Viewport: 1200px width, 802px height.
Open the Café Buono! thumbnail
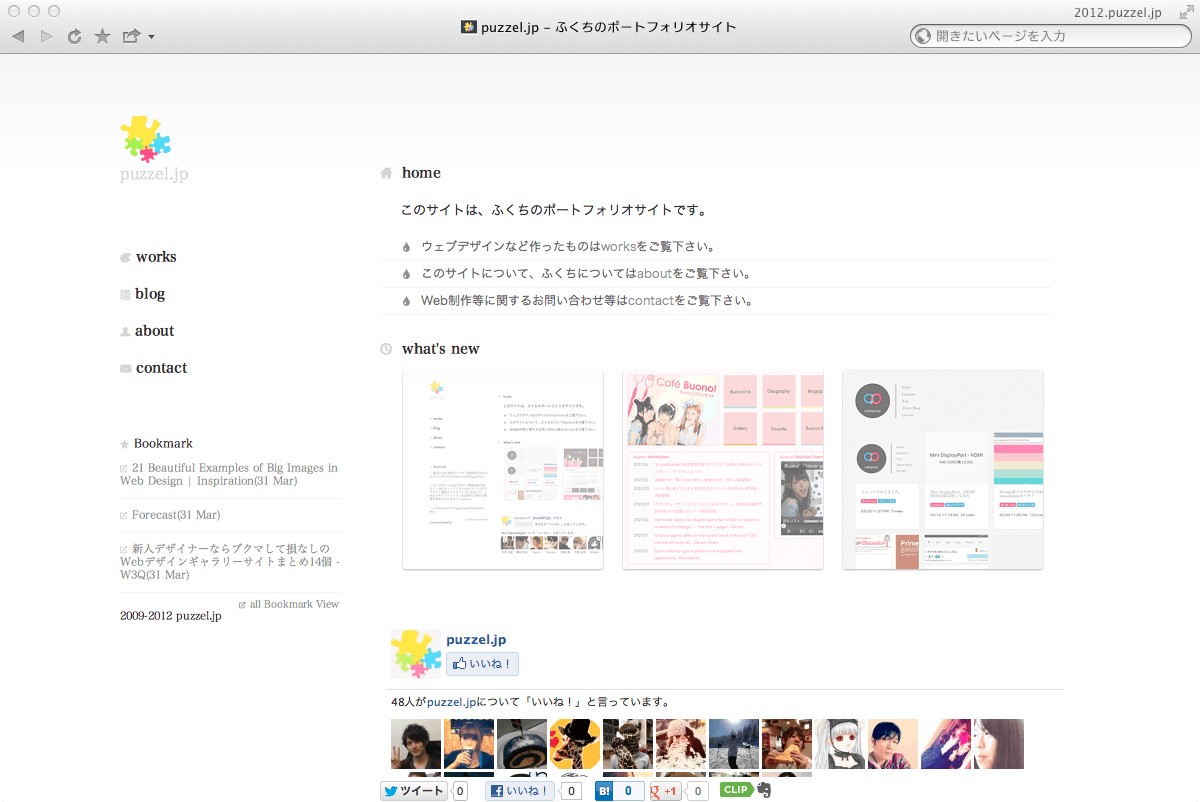point(723,470)
